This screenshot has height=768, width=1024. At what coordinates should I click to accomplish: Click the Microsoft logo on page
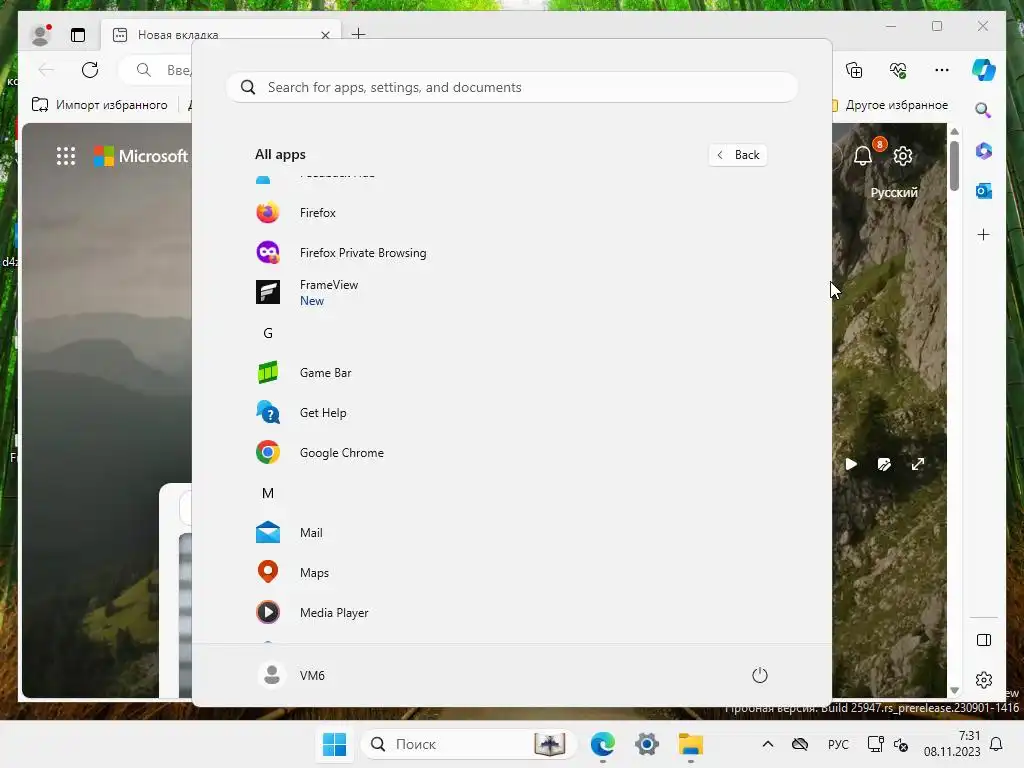click(140, 156)
